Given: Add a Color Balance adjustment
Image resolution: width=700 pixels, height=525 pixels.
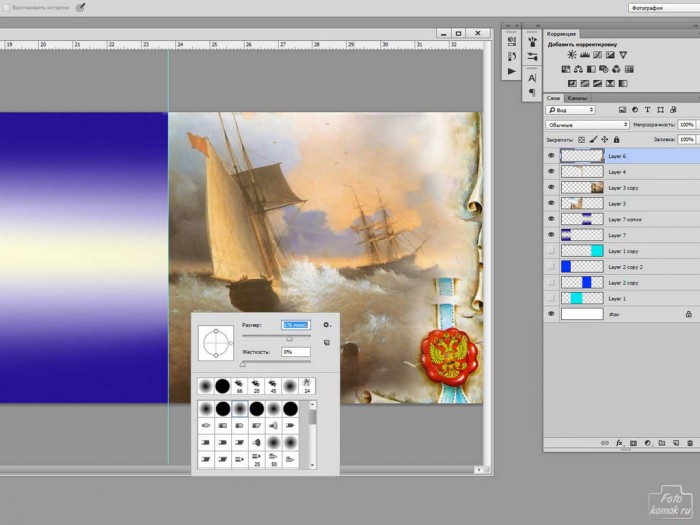Looking at the screenshot, I should pos(579,69).
